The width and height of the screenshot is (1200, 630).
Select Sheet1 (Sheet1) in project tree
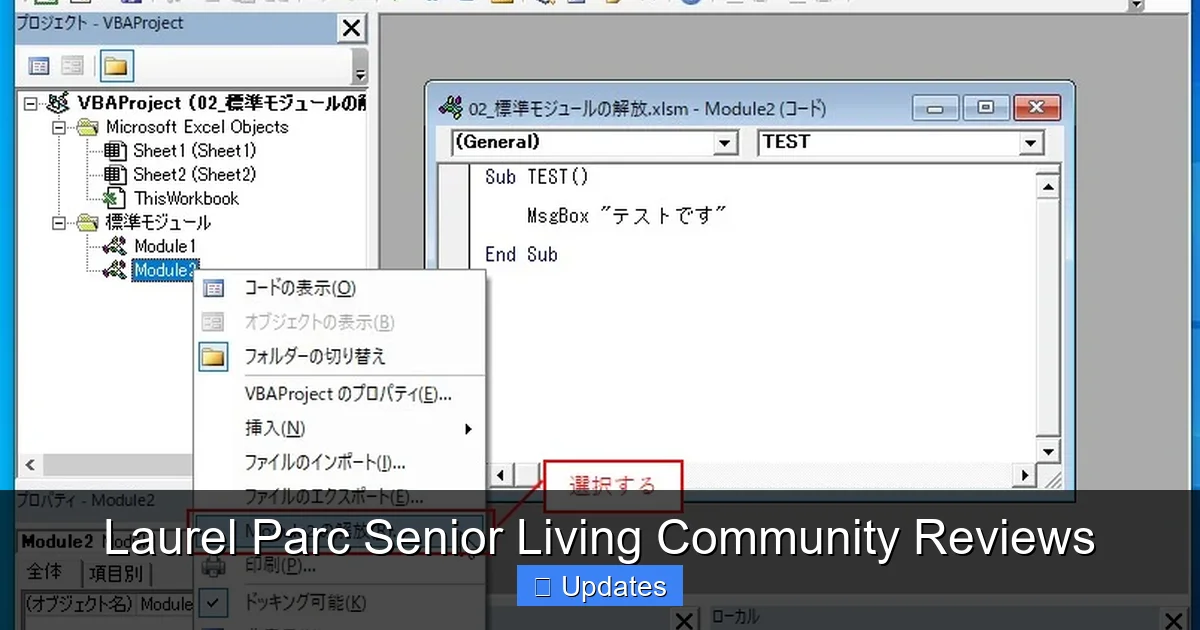[194, 151]
